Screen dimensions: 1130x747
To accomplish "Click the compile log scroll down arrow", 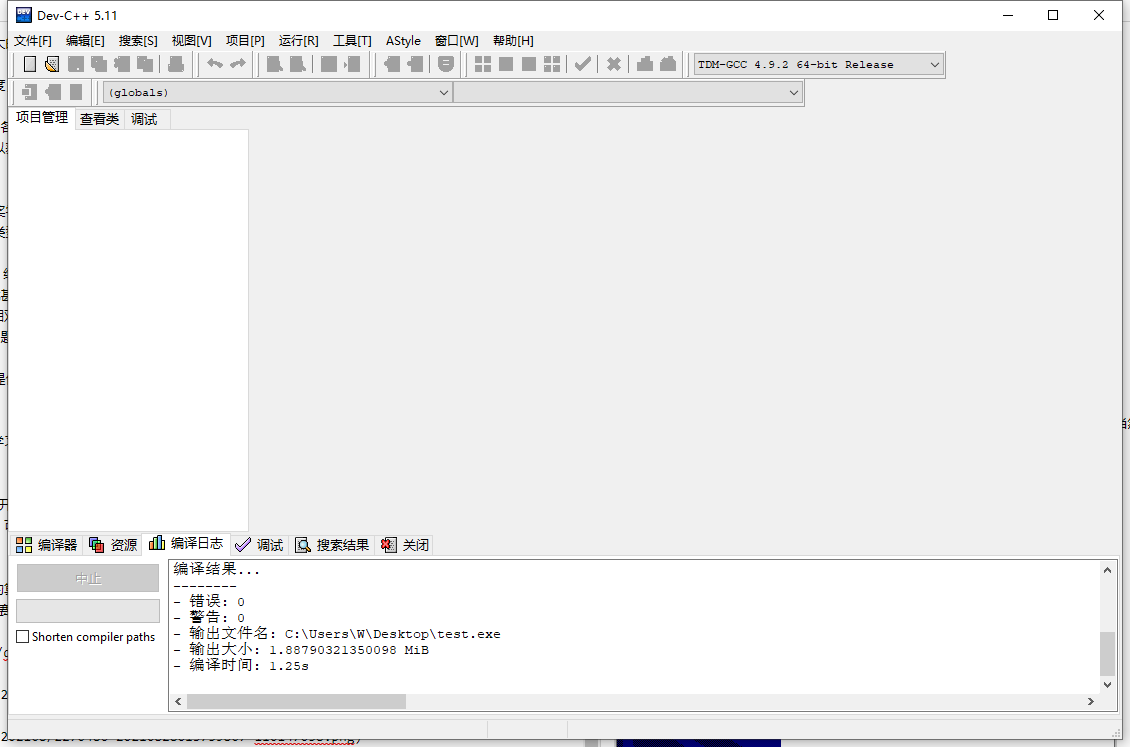I will (1108, 685).
